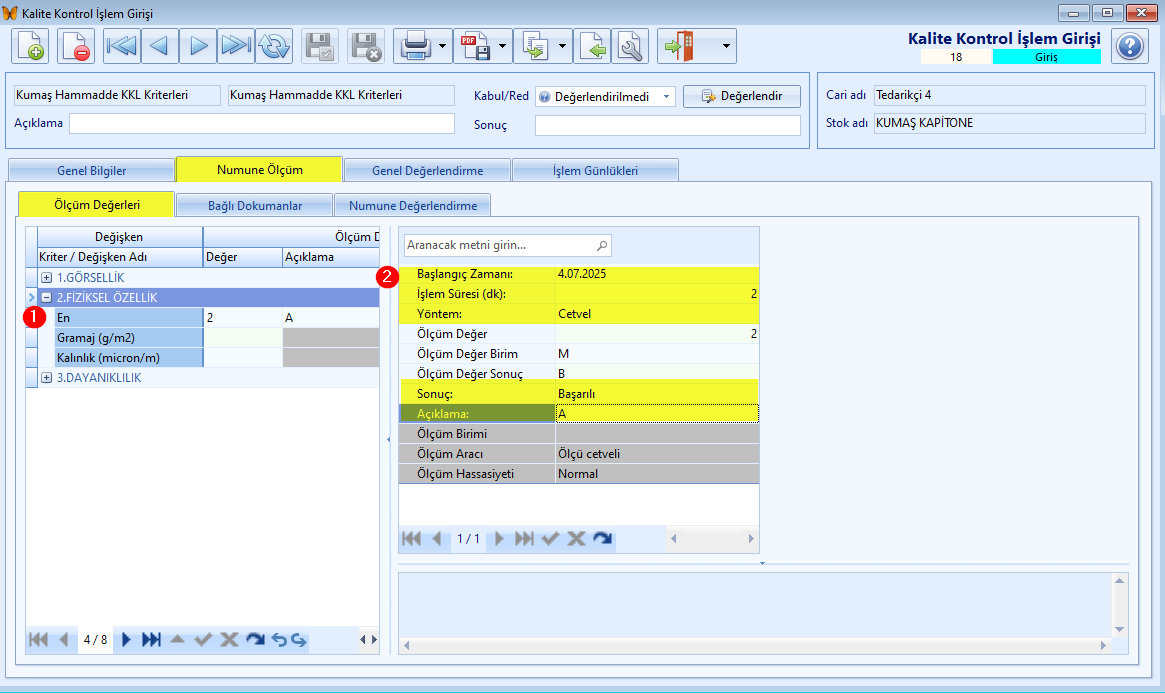Click the rightmost curved forward arrow in left navigator
1165x693 pixels.
coord(299,640)
